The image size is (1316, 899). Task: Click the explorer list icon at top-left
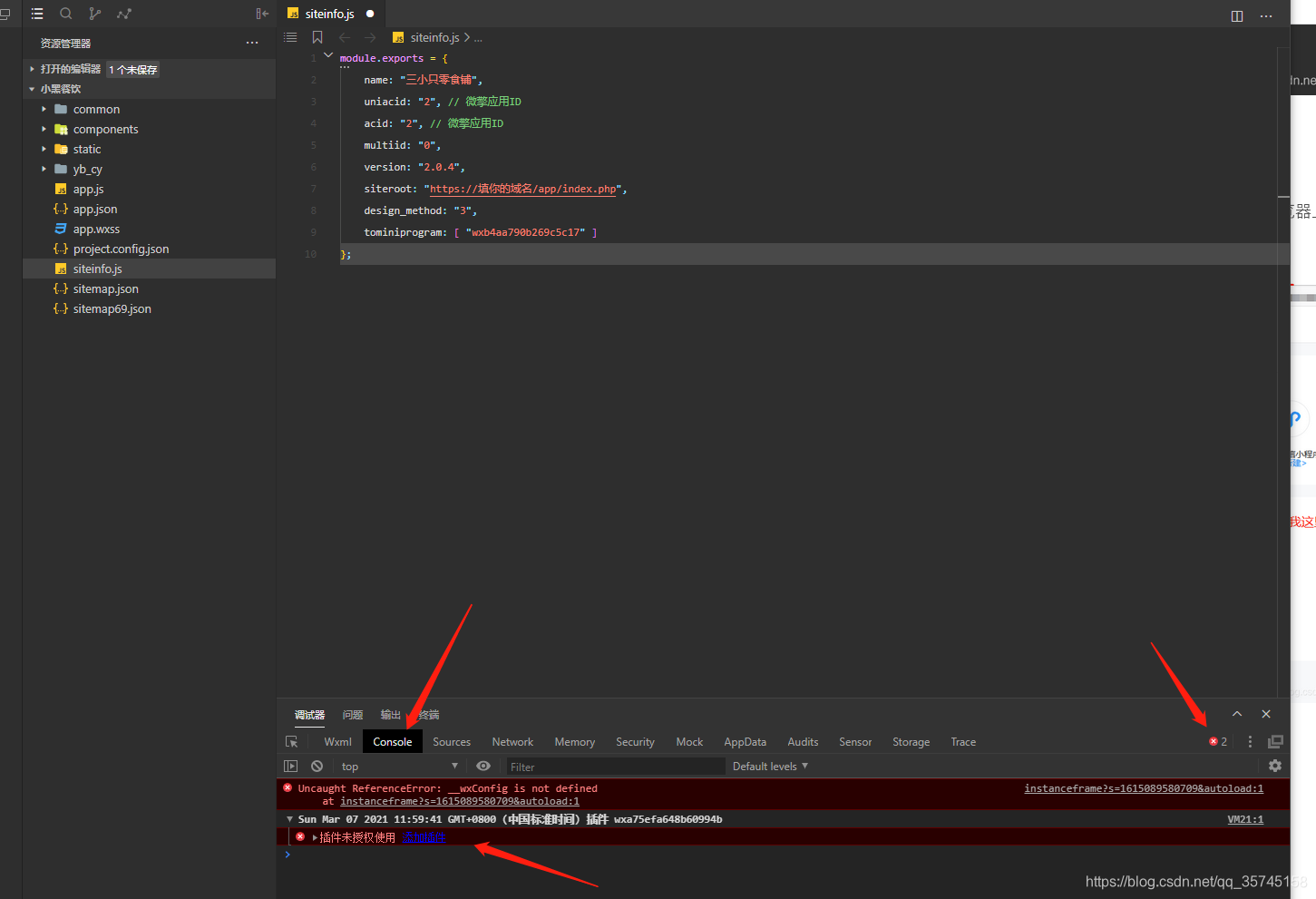[37, 14]
